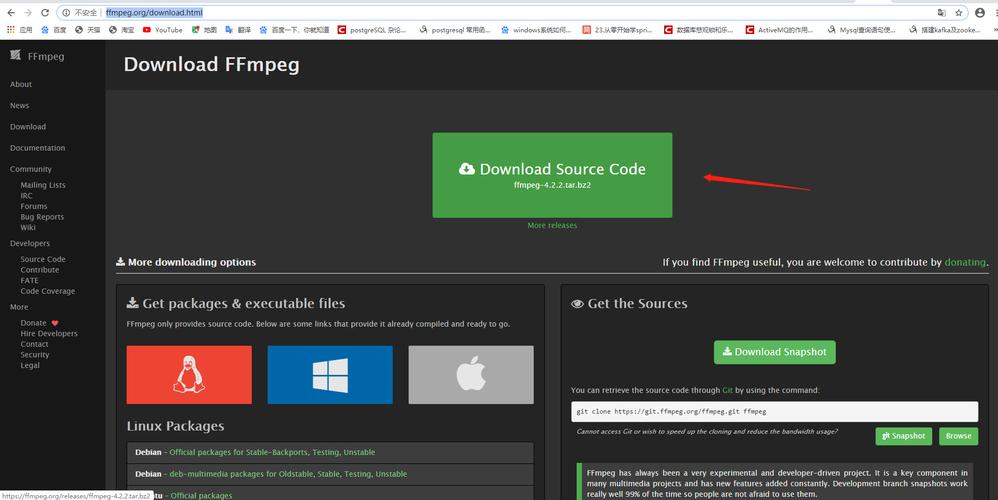This screenshot has height=500, width=998.
Task: Open Code Coverage link
Action: coord(48,291)
